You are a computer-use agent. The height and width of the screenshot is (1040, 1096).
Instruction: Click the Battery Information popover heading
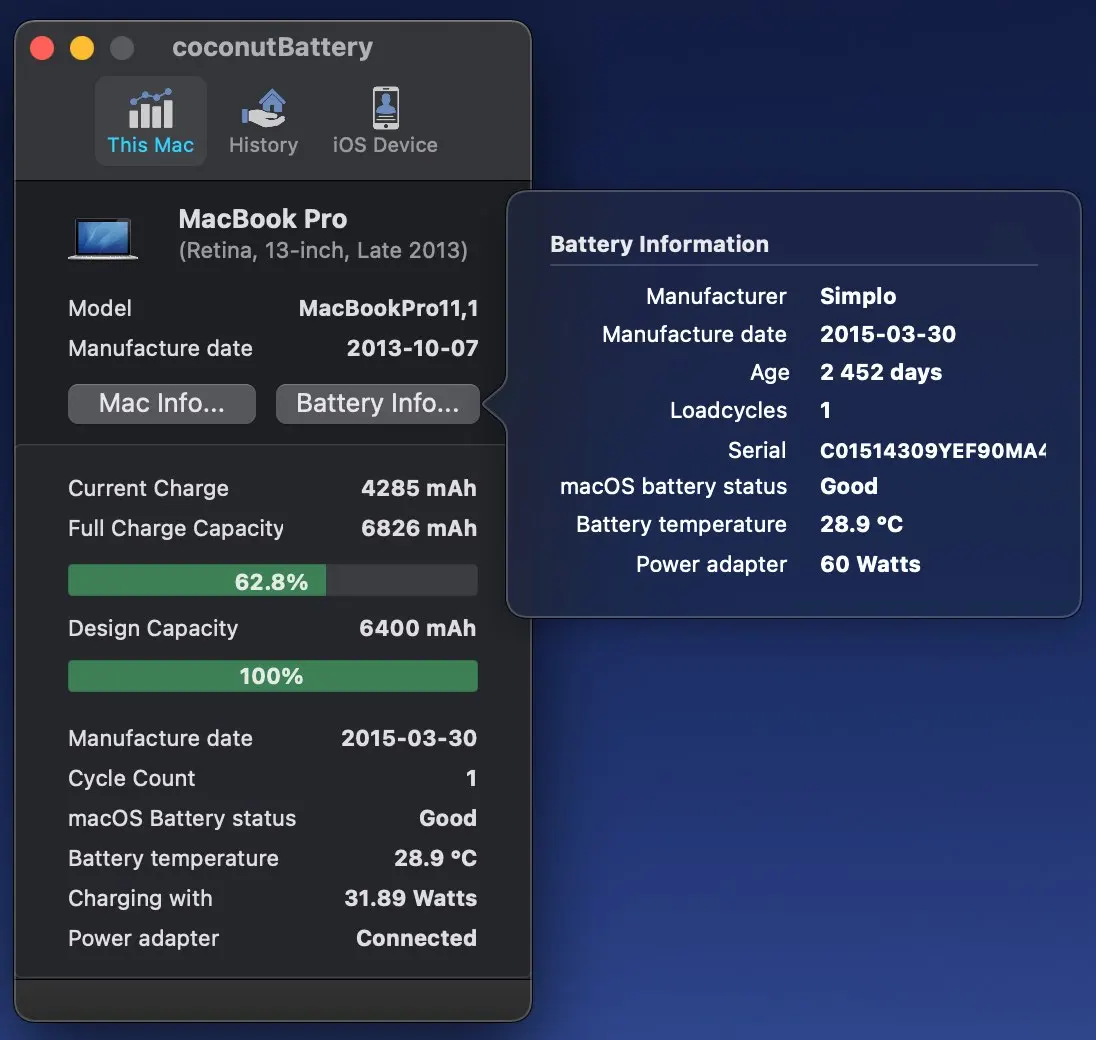click(x=659, y=244)
